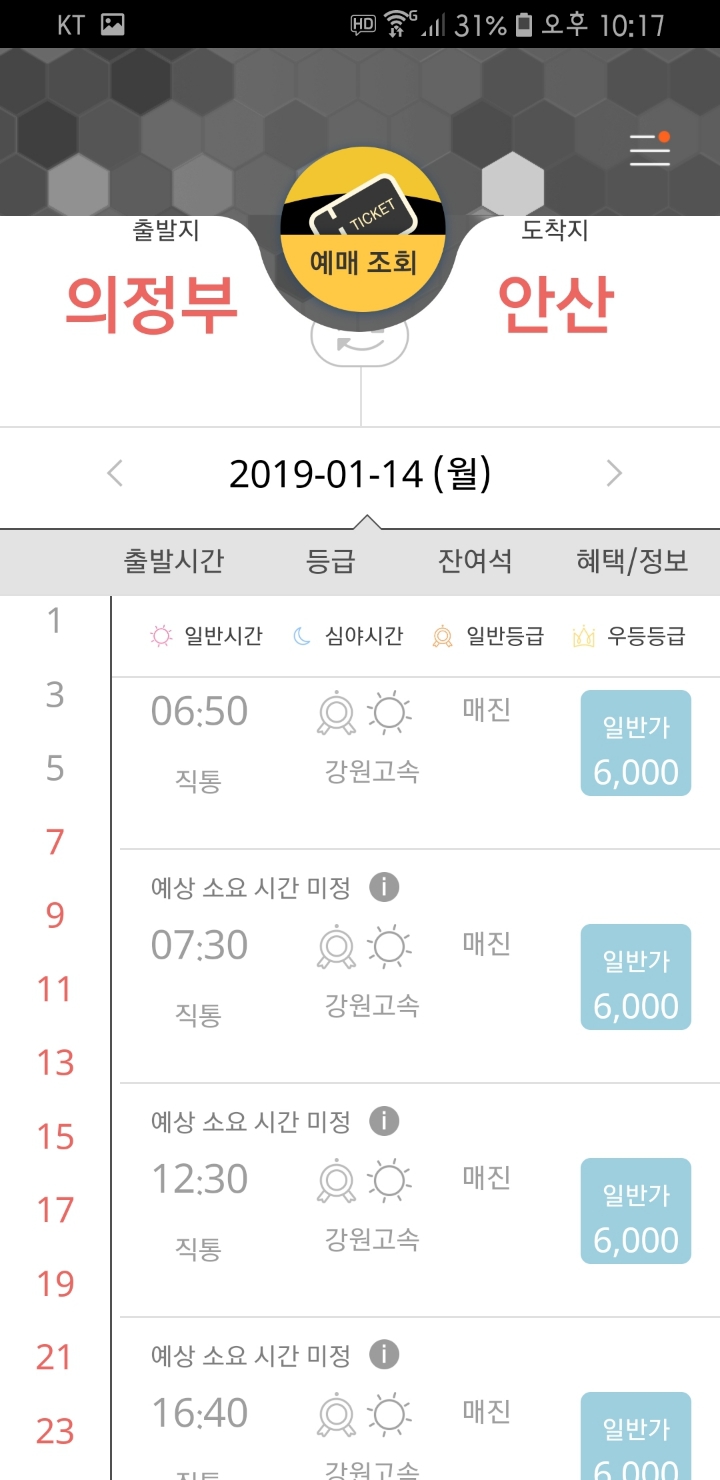720x1480 pixels.
Task: Tap the 6,000 fare button for 12:30
Action: [x=636, y=1211]
